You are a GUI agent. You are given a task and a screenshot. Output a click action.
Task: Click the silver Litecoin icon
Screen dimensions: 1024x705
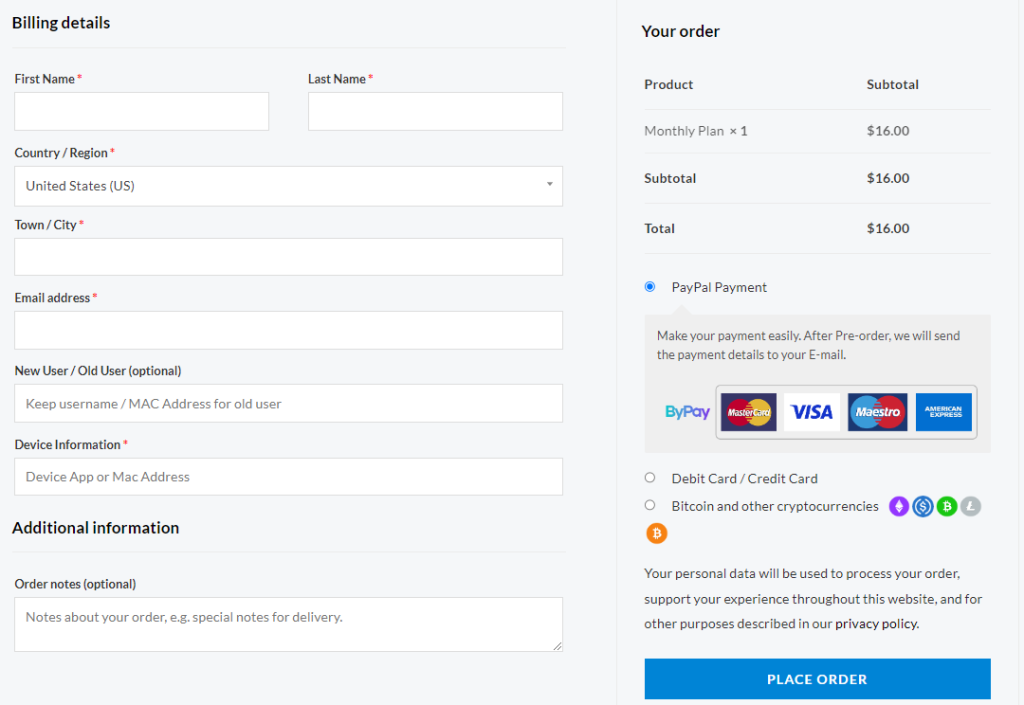pos(971,507)
